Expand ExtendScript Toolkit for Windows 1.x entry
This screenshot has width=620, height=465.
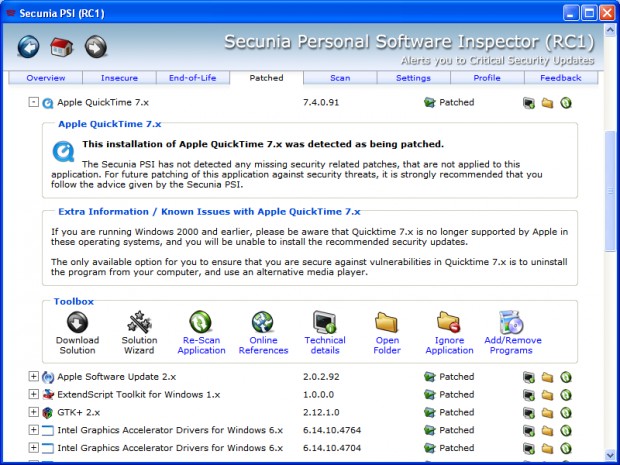[x=34, y=394]
